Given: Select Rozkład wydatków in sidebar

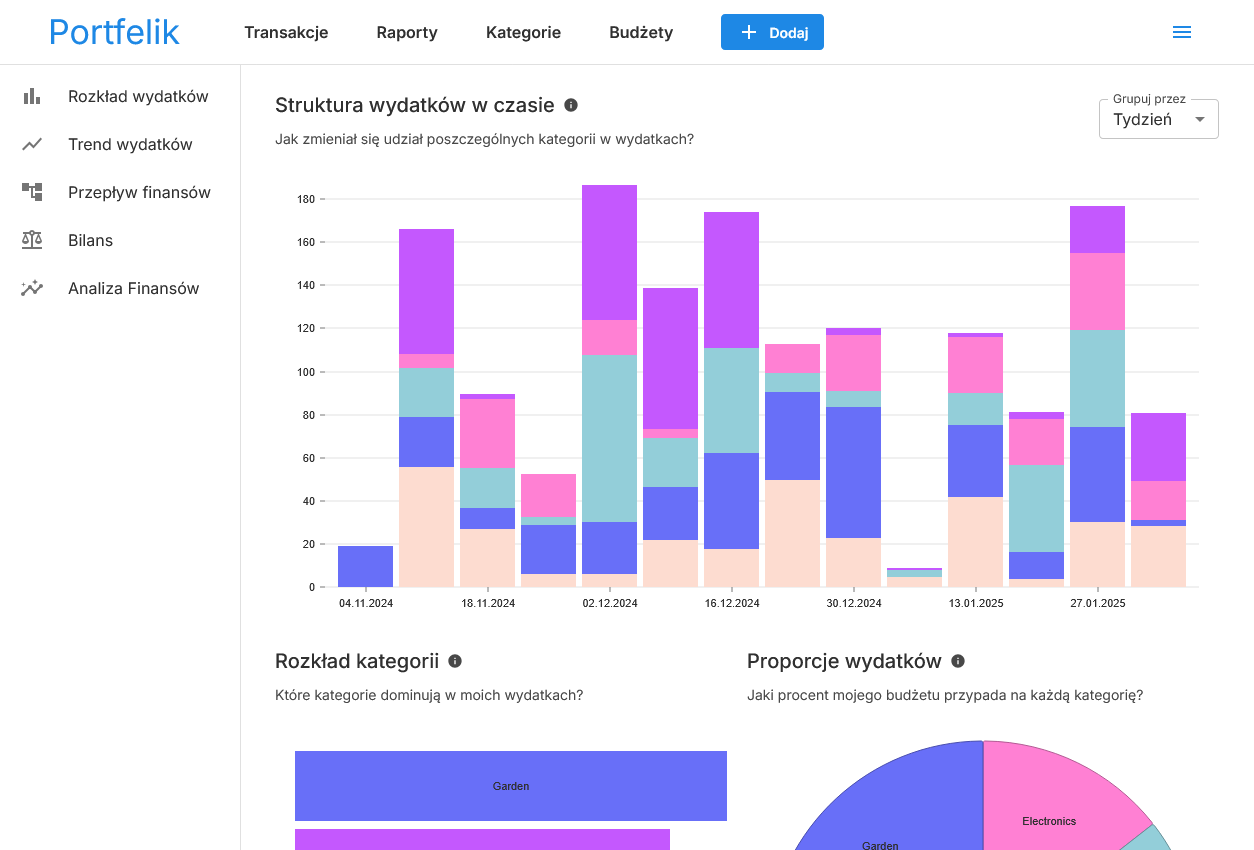Looking at the screenshot, I should (138, 96).
